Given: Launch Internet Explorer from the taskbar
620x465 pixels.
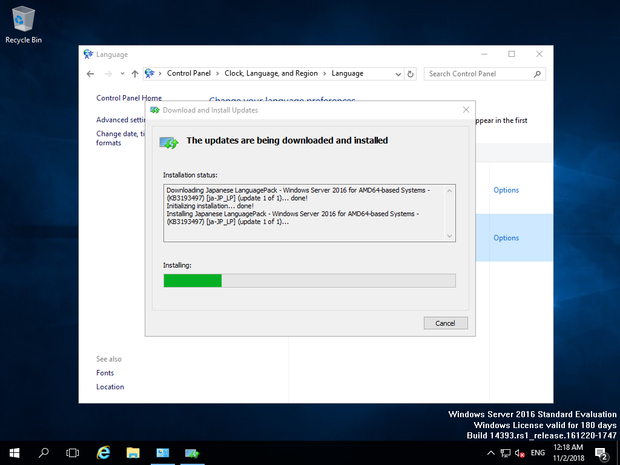Looking at the screenshot, I should [x=104, y=453].
